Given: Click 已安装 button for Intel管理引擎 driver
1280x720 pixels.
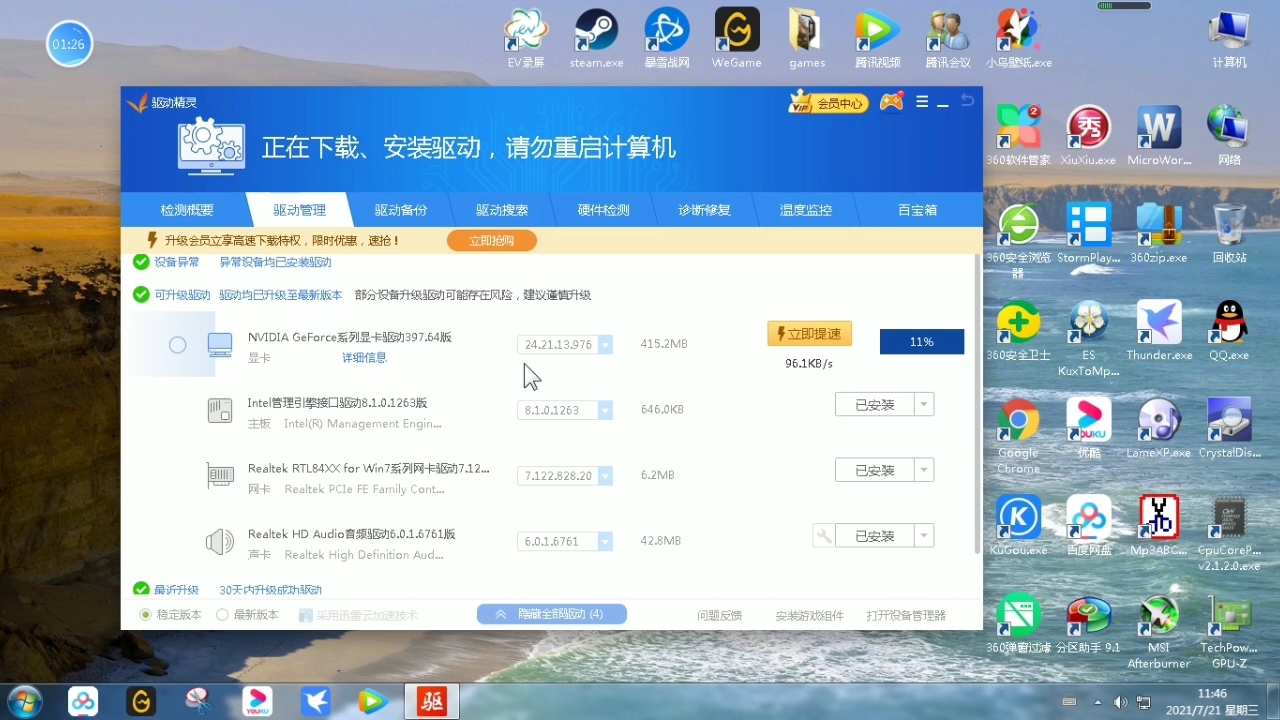Looking at the screenshot, I should coord(875,405).
